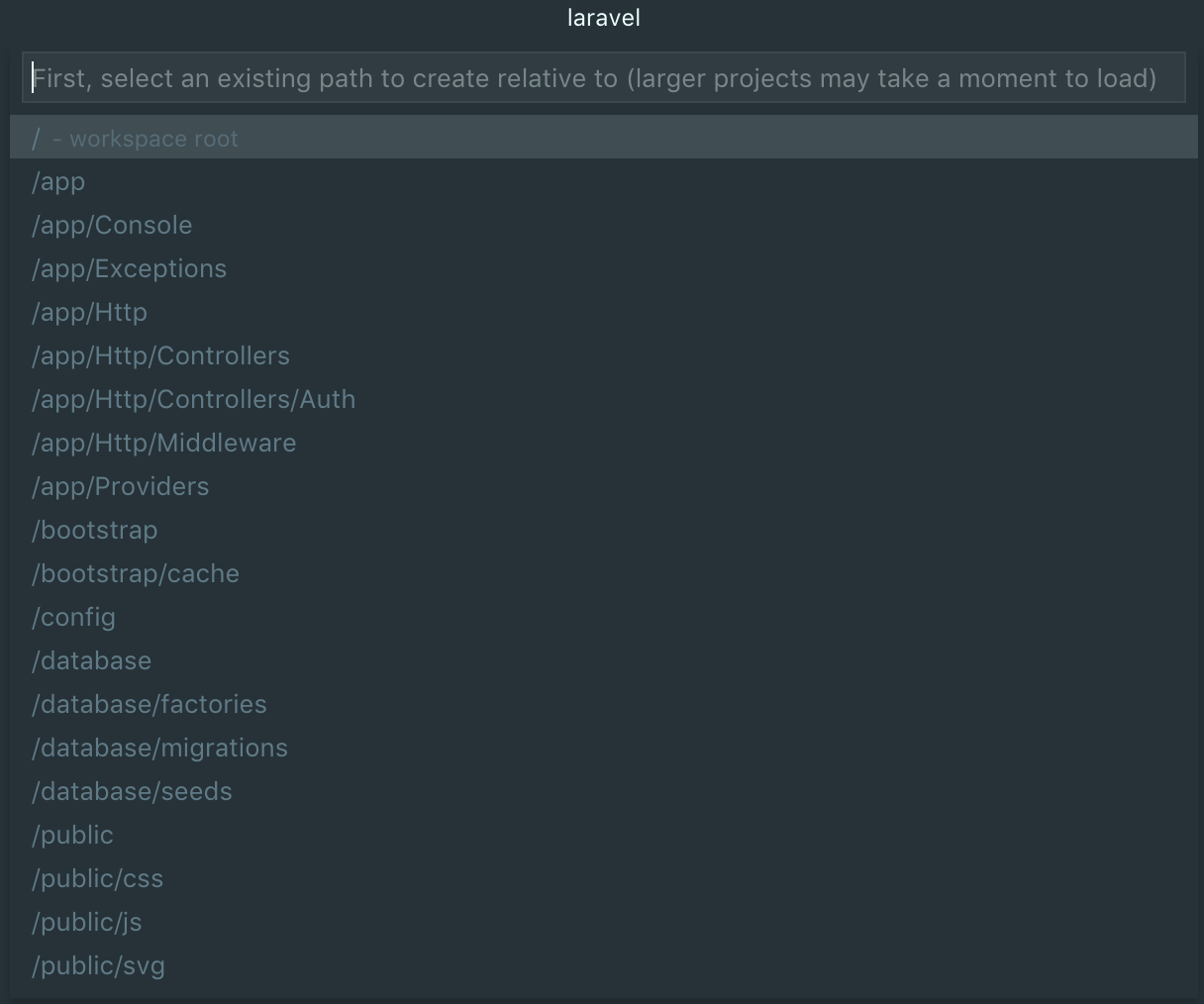Screen dimensions: 1204x1004
Task: Select the /public directory
Action: pos(73,836)
